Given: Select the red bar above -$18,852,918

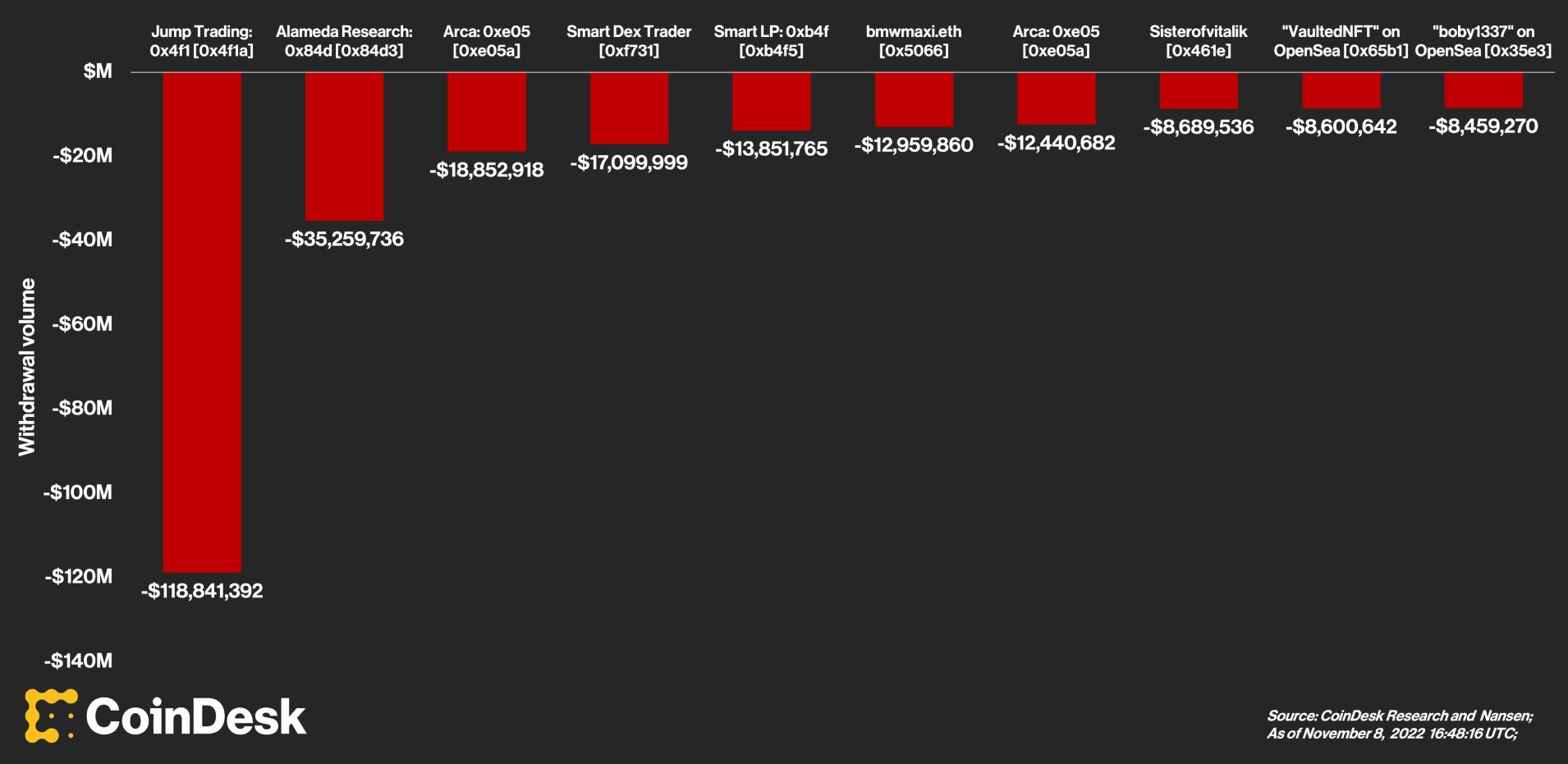Looking at the screenshot, I should 487,112.
